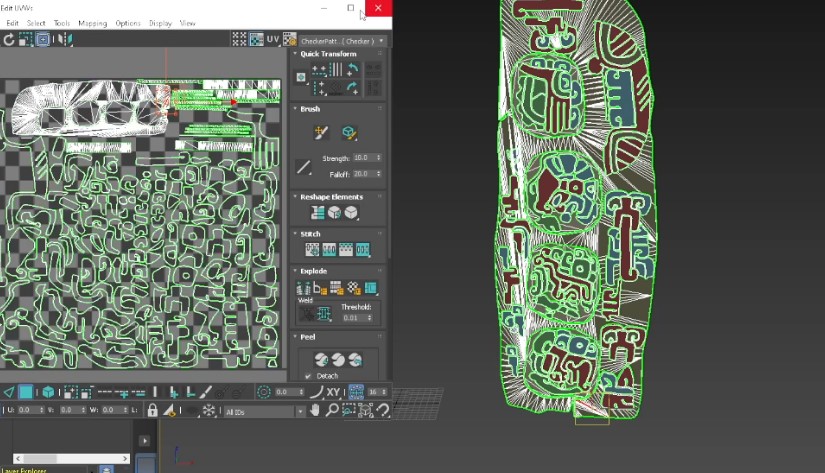825x473 pixels.
Task: Collapse the Explode rollout
Action: 295,271
